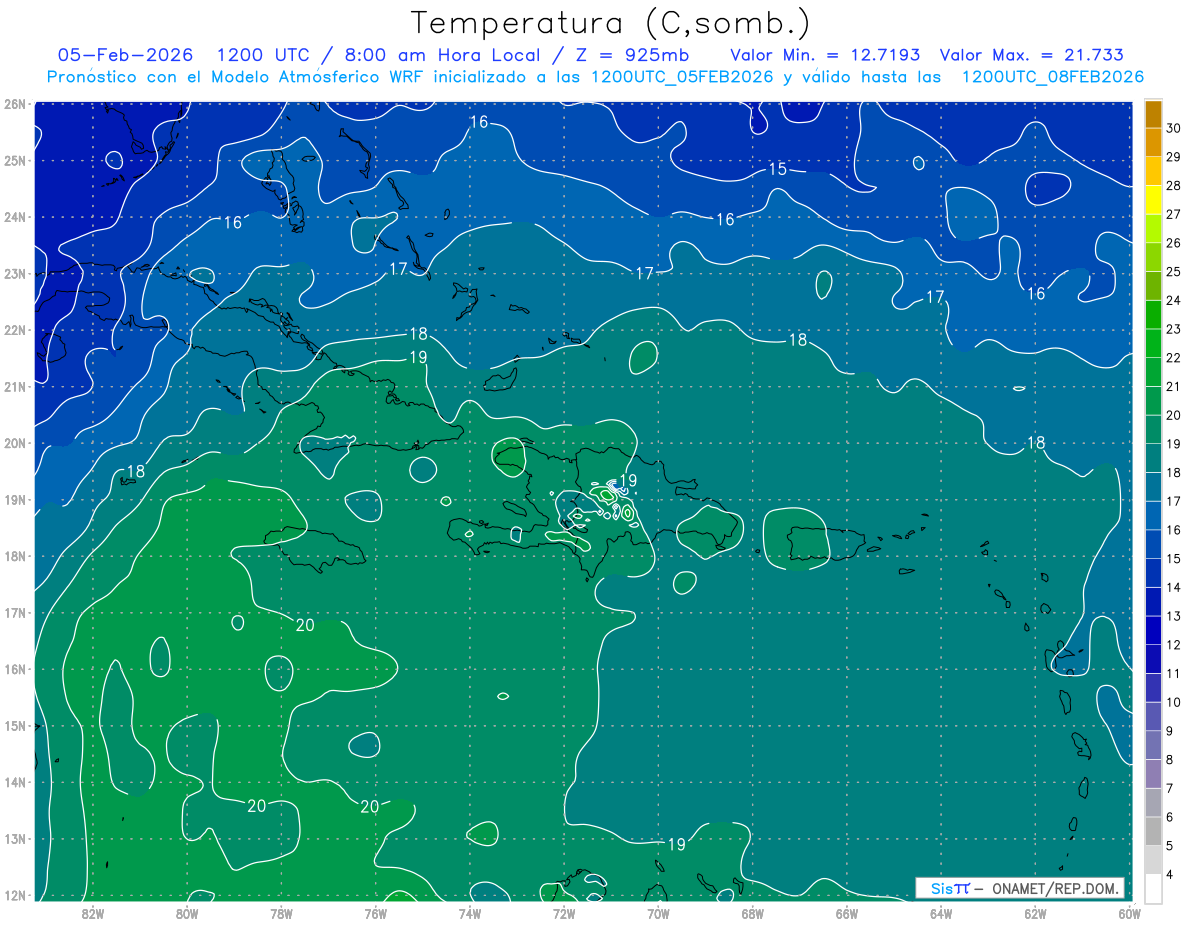Click the '14' label on color scale
The height and width of the screenshot is (927, 1200).
click(1174, 587)
